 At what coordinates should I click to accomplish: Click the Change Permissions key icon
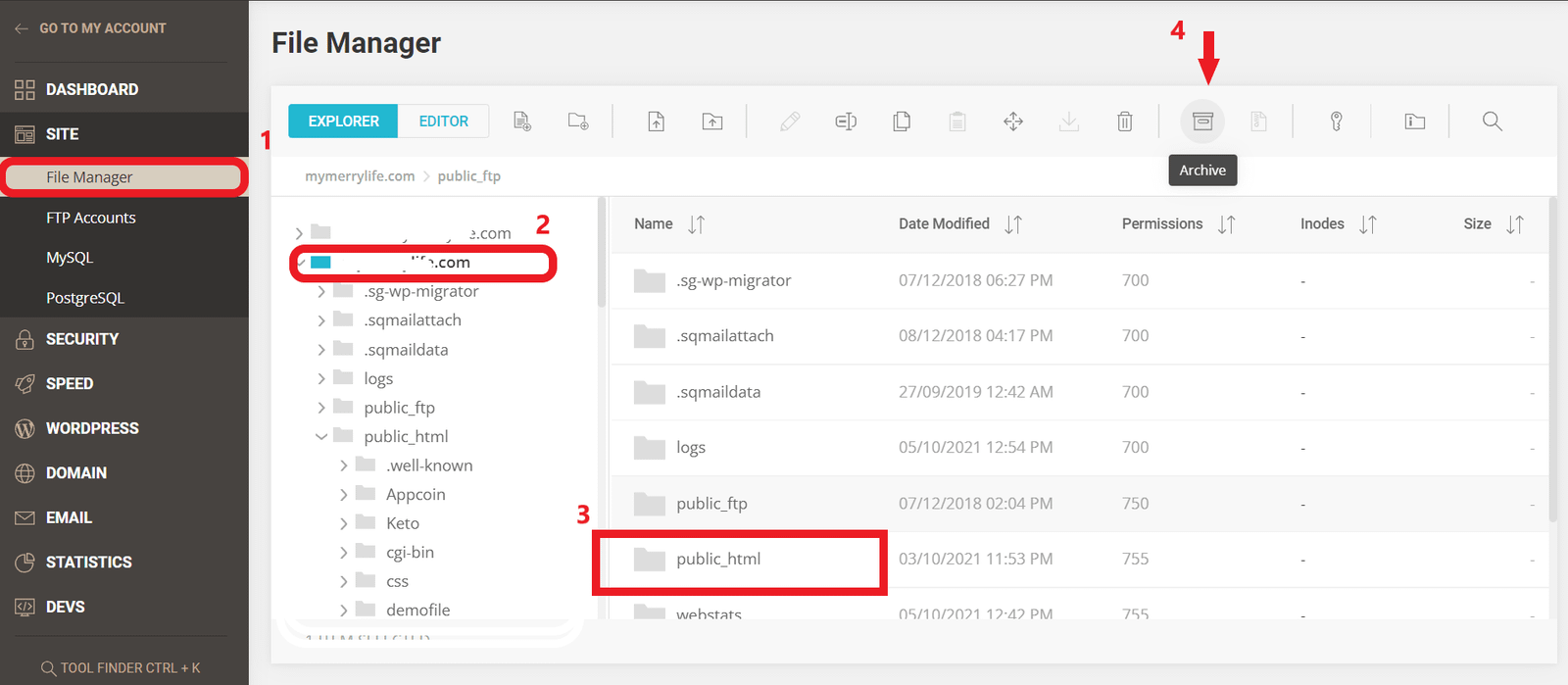pyautogui.click(x=1336, y=122)
